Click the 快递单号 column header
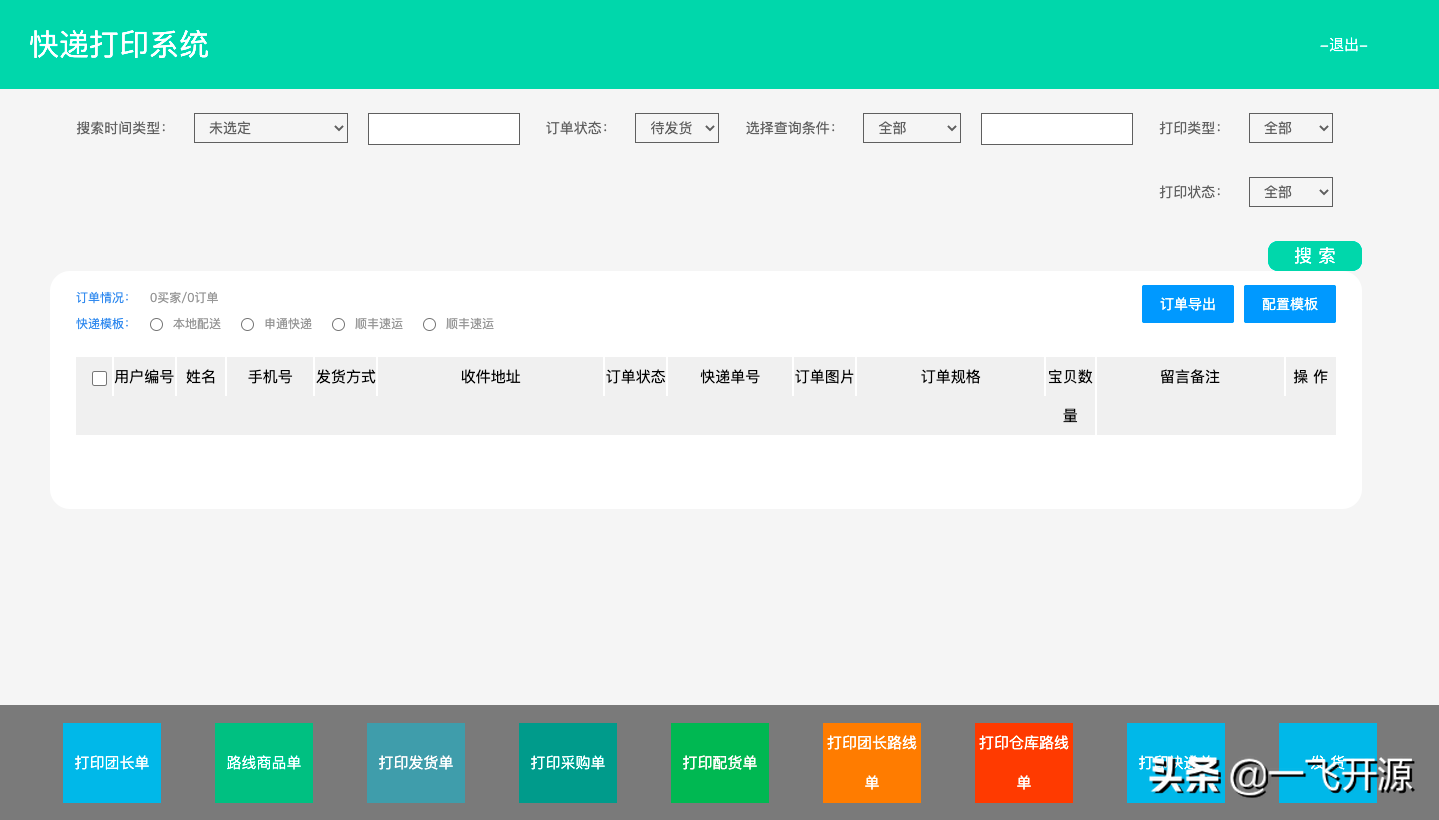 point(730,377)
